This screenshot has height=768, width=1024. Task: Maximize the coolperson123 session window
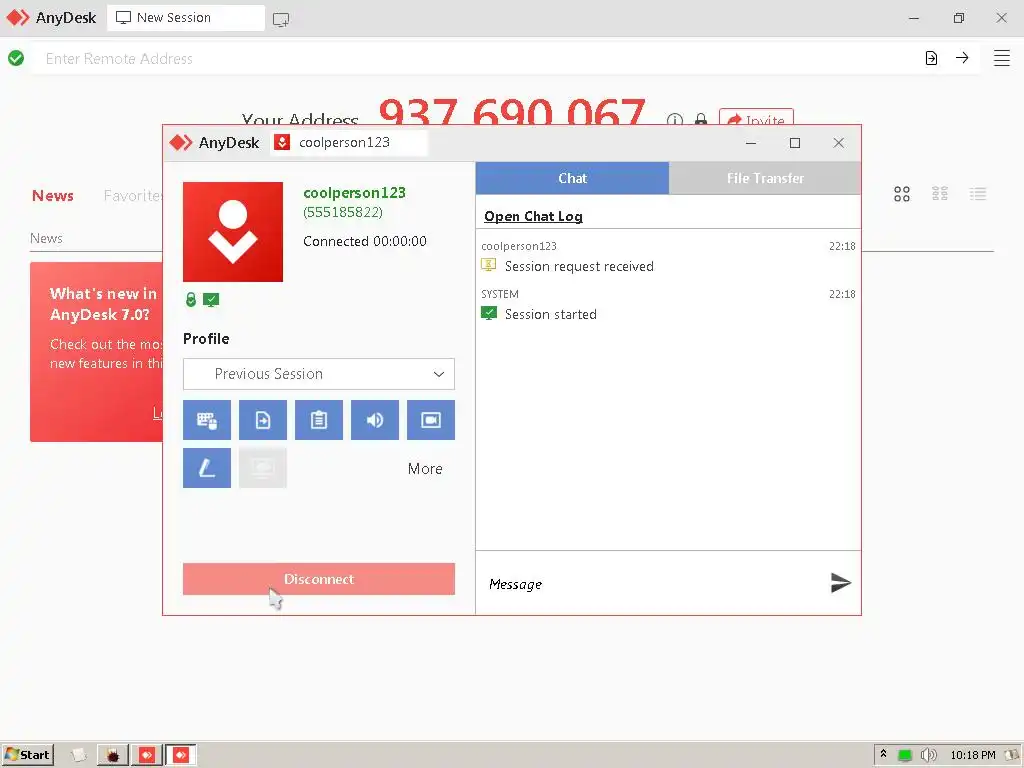(x=795, y=143)
